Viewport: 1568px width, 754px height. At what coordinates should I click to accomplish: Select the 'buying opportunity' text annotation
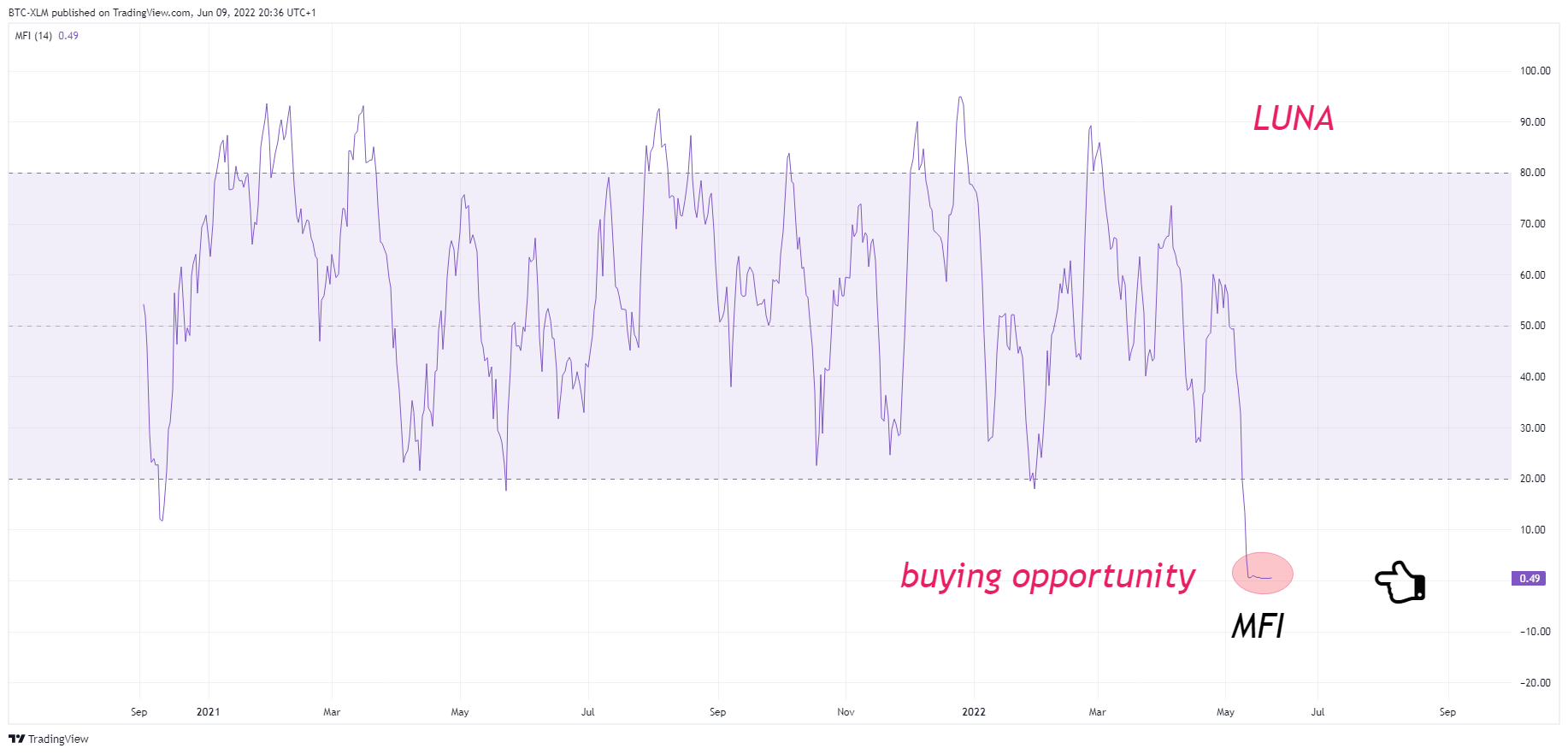point(1048,576)
